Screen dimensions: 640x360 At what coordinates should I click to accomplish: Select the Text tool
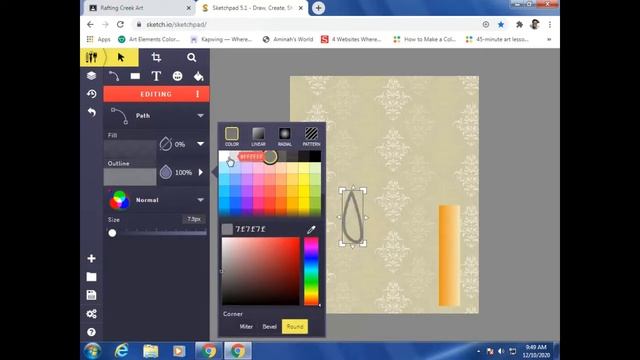[x=156, y=76]
